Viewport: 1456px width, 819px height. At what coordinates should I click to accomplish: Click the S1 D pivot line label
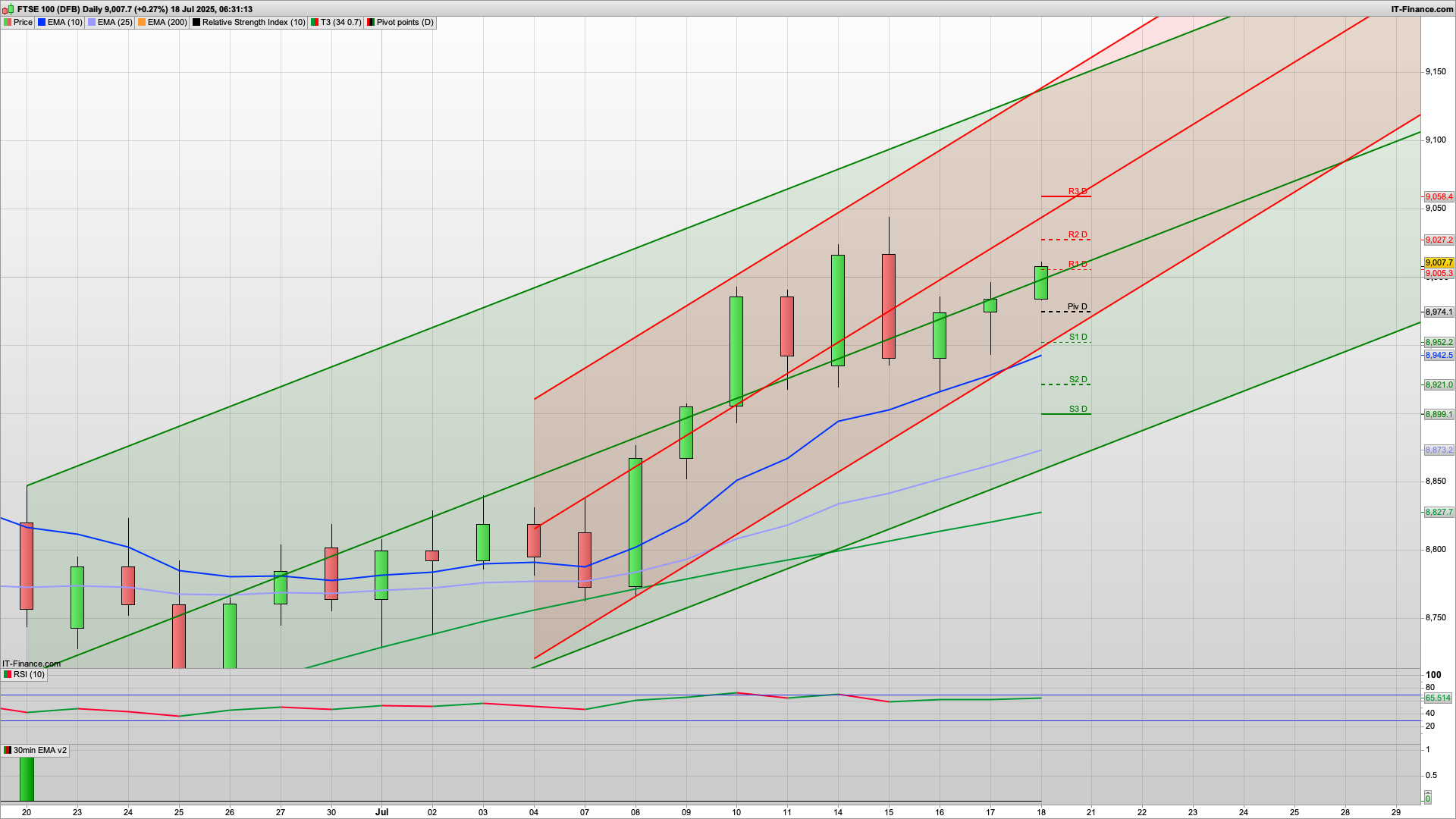tap(1078, 337)
